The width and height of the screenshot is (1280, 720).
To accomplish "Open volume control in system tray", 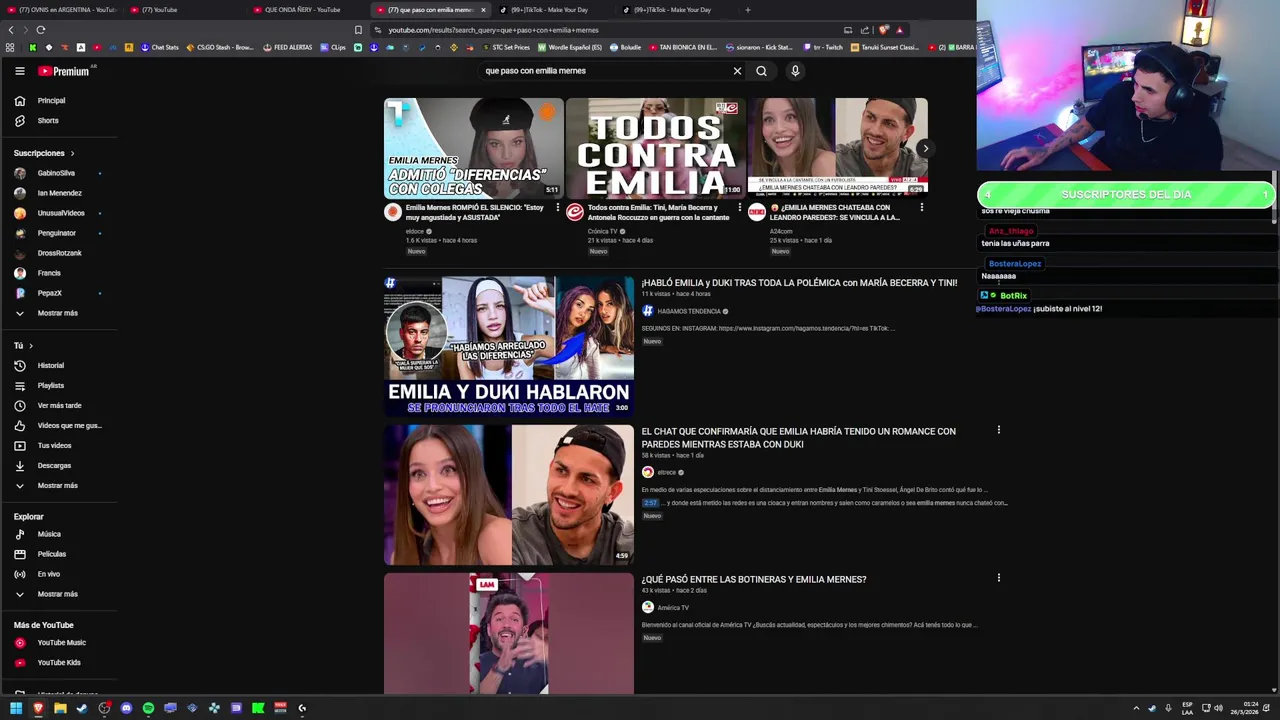I will (x=1218, y=708).
